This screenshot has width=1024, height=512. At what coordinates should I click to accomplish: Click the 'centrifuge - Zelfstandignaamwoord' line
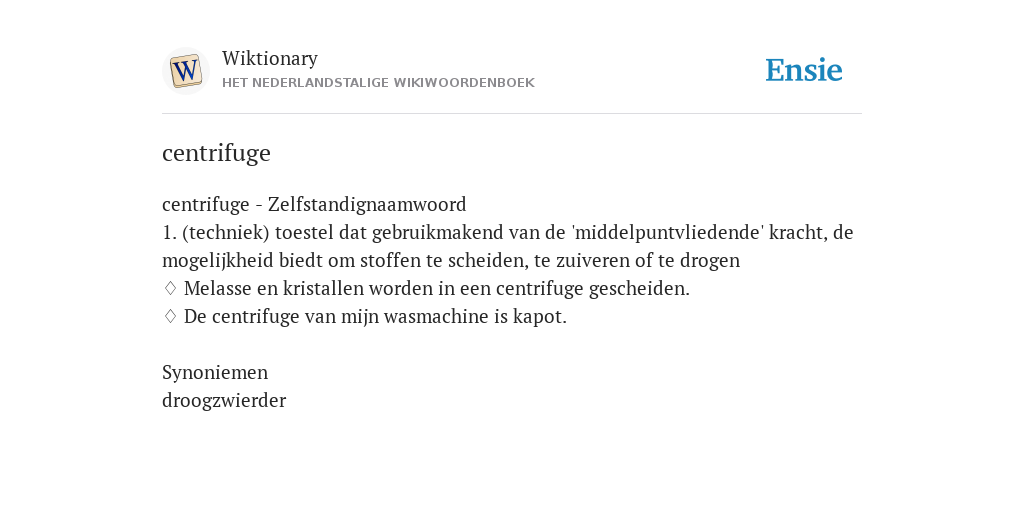click(314, 204)
